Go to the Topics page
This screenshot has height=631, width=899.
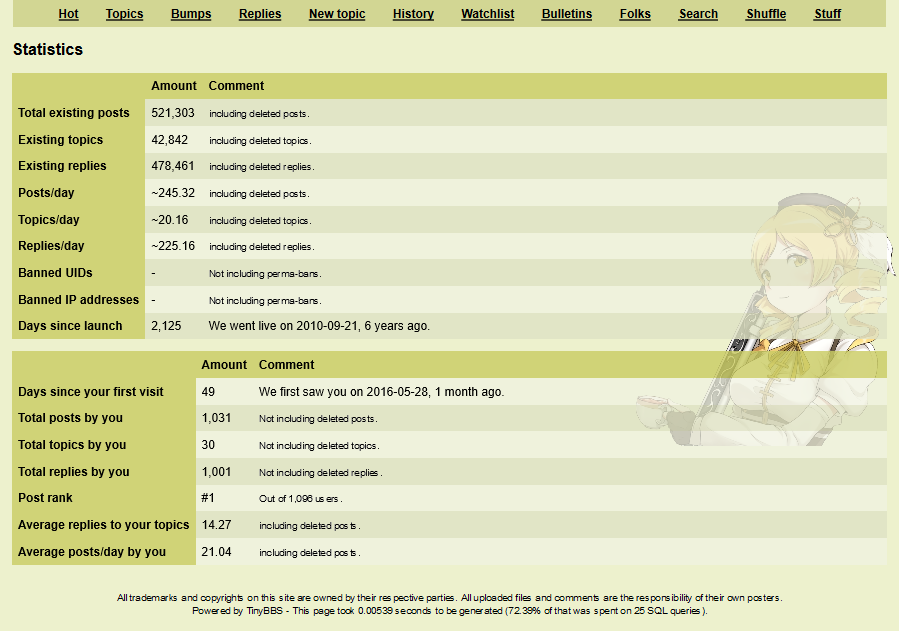[124, 14]
